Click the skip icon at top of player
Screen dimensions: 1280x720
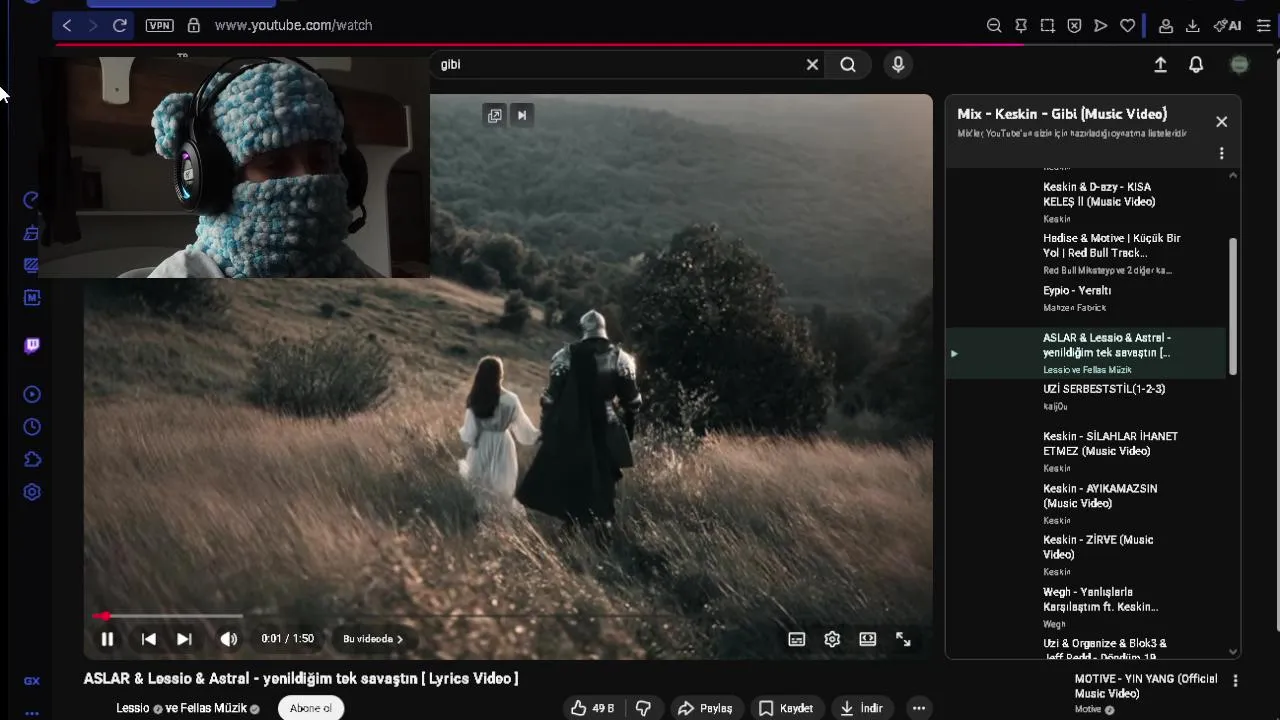521,115
